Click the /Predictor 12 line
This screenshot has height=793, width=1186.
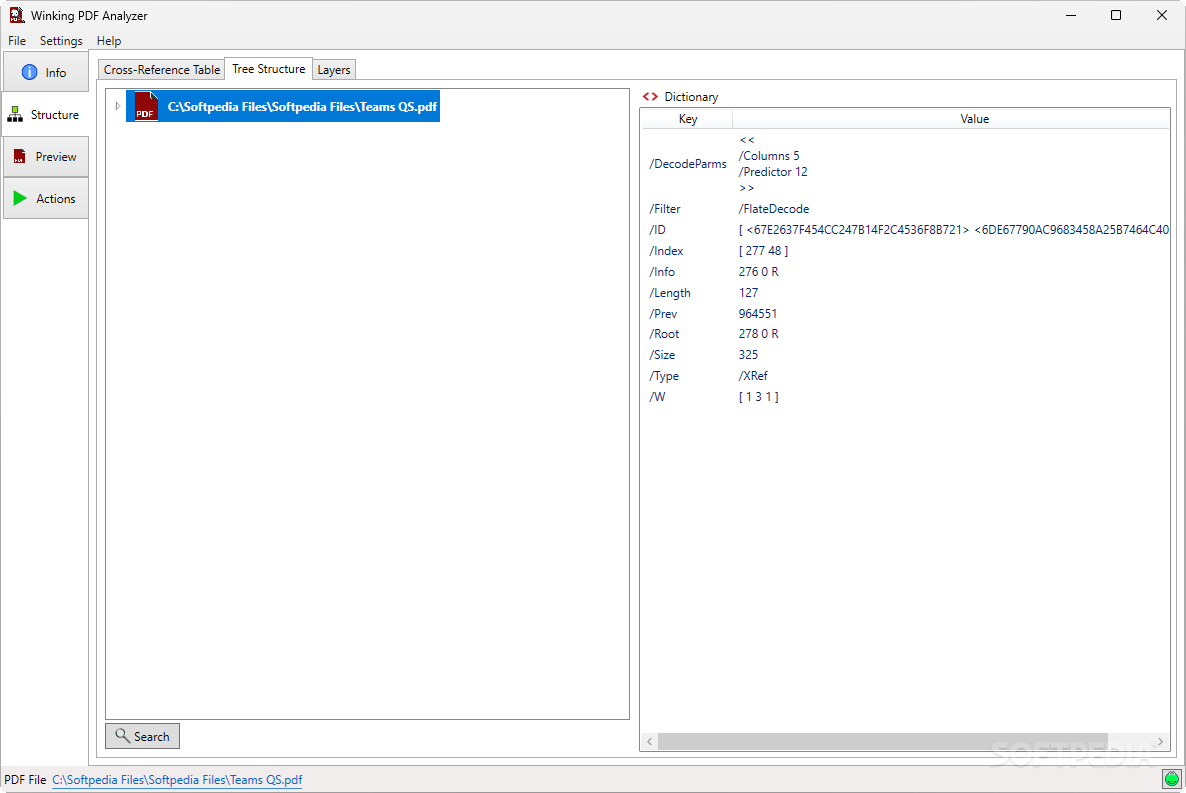pyautogui.click(x=773, y=172)
